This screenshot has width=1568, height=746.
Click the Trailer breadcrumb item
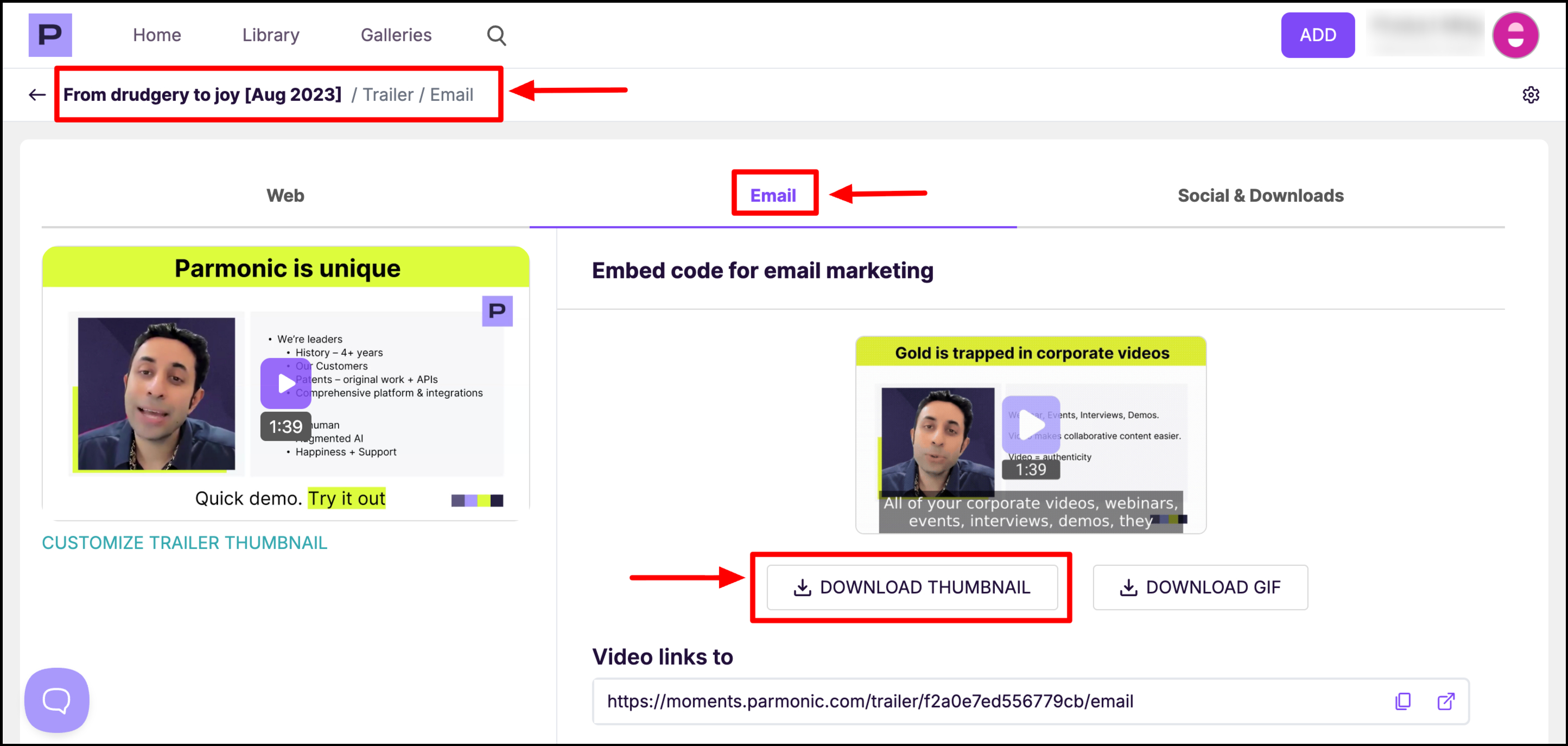tap(388, 94)
